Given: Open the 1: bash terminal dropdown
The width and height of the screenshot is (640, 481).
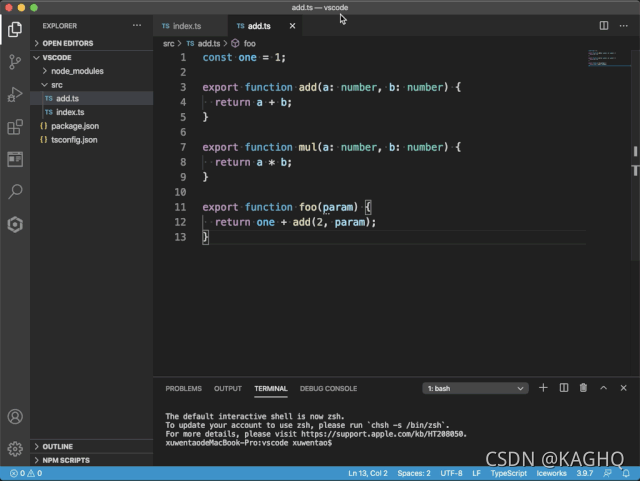Looking at the screenshot, I should pos(475,388).
